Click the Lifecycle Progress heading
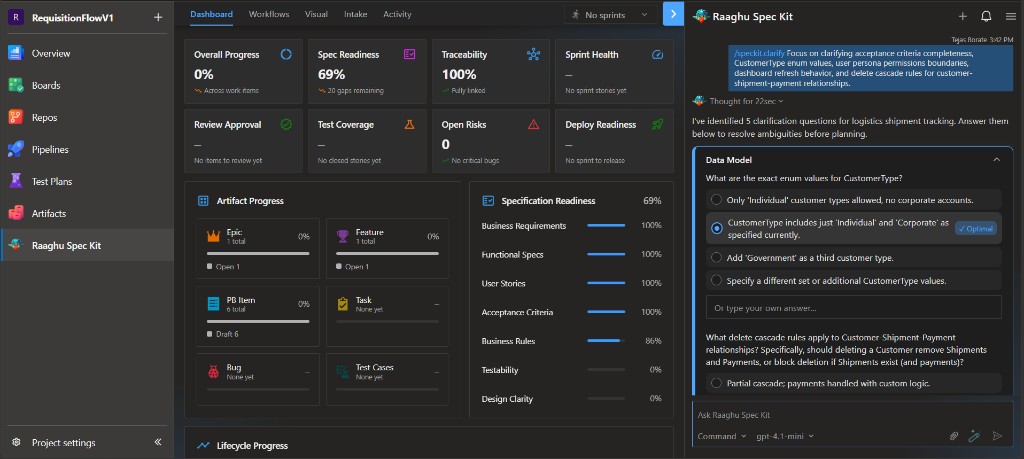The width and height of the screenshot is (1024, 459). [252, 446]
